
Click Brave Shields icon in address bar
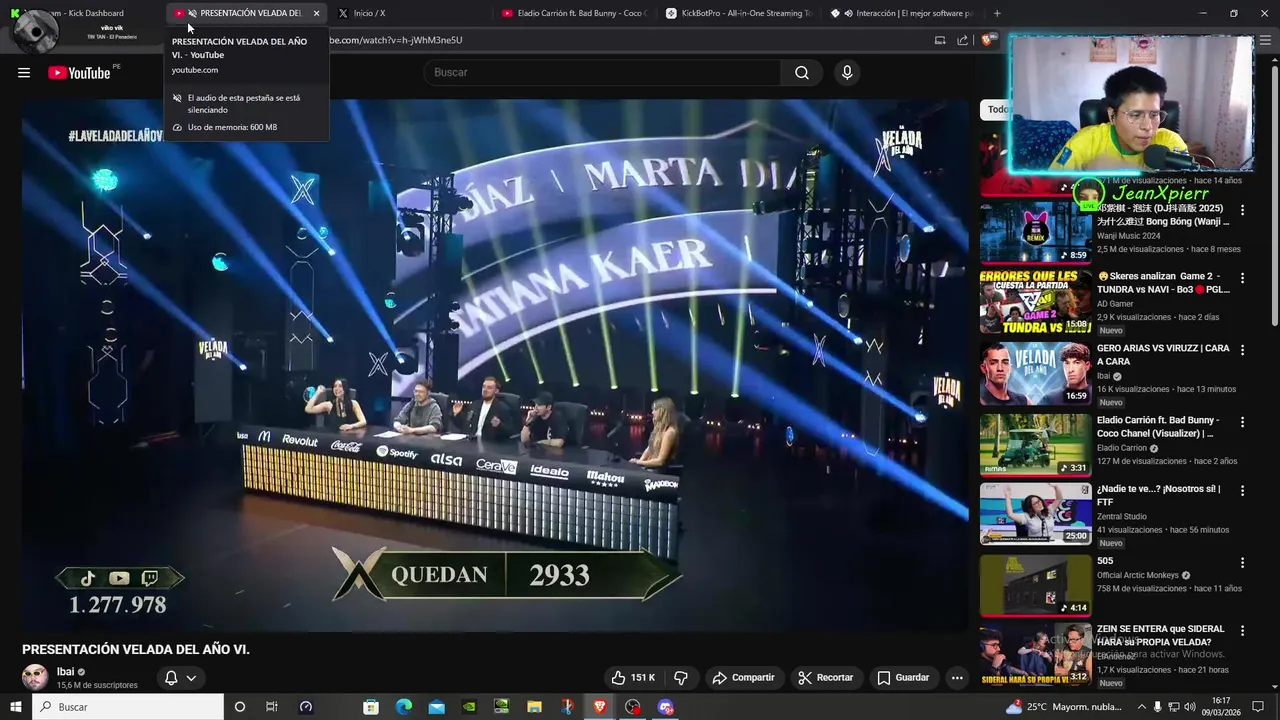(x=987, y=40)
